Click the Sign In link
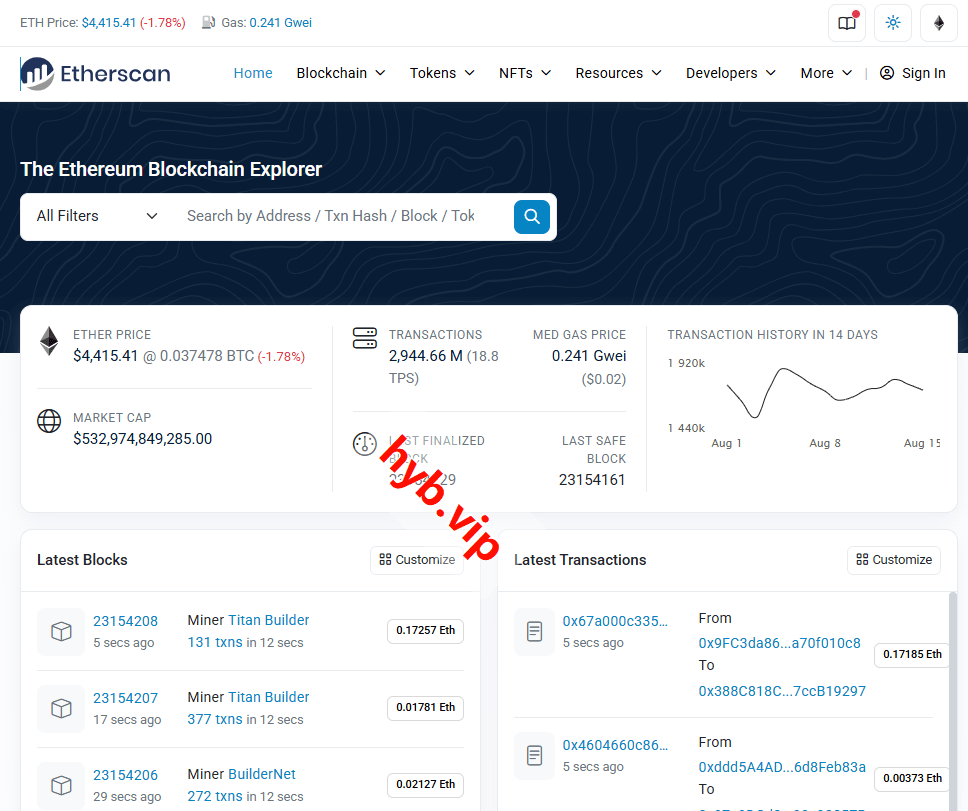Image resolution: width=968 pixels, height=811 pixels. point(921,72)
